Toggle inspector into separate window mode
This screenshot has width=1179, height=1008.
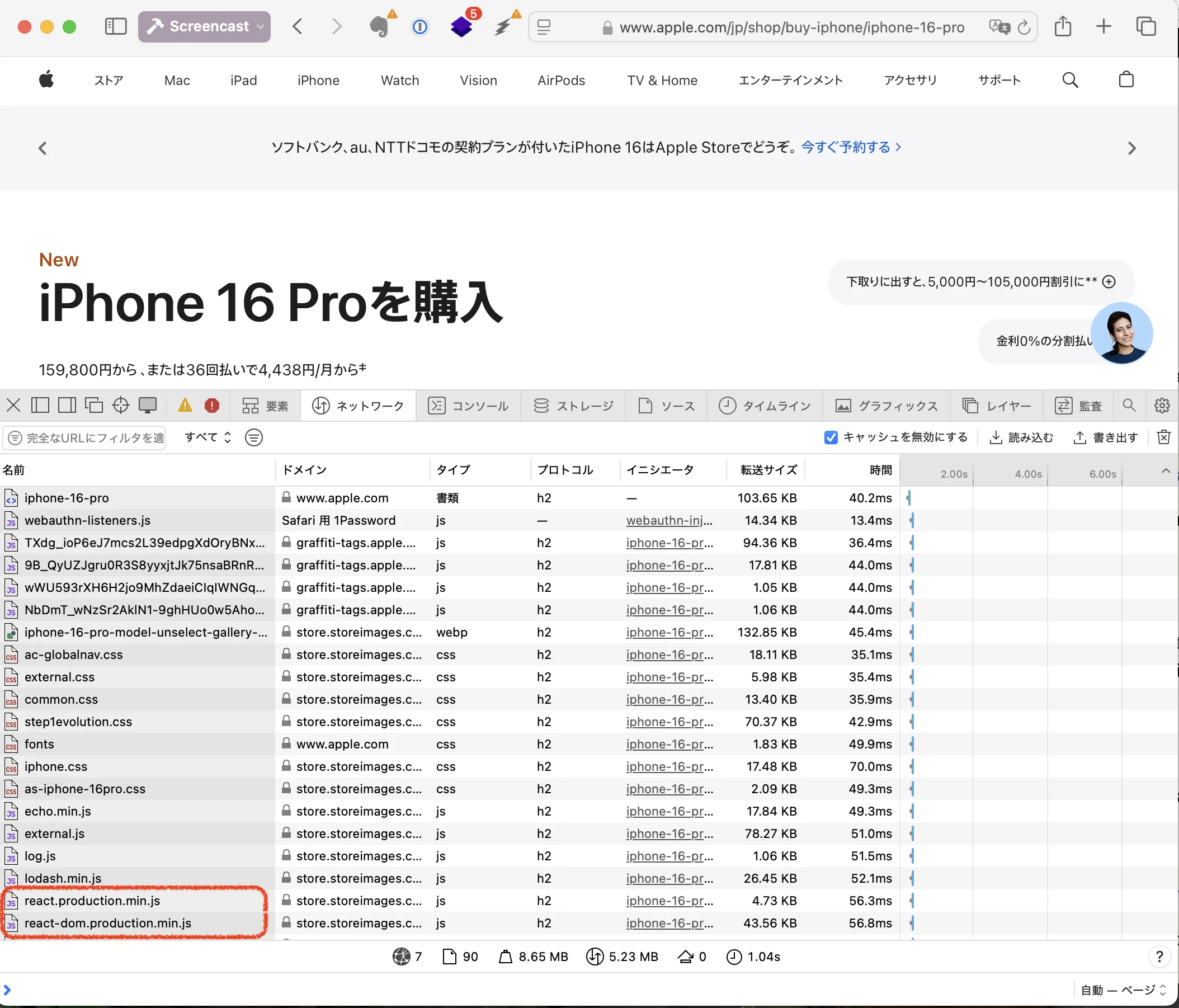(94, 405)
